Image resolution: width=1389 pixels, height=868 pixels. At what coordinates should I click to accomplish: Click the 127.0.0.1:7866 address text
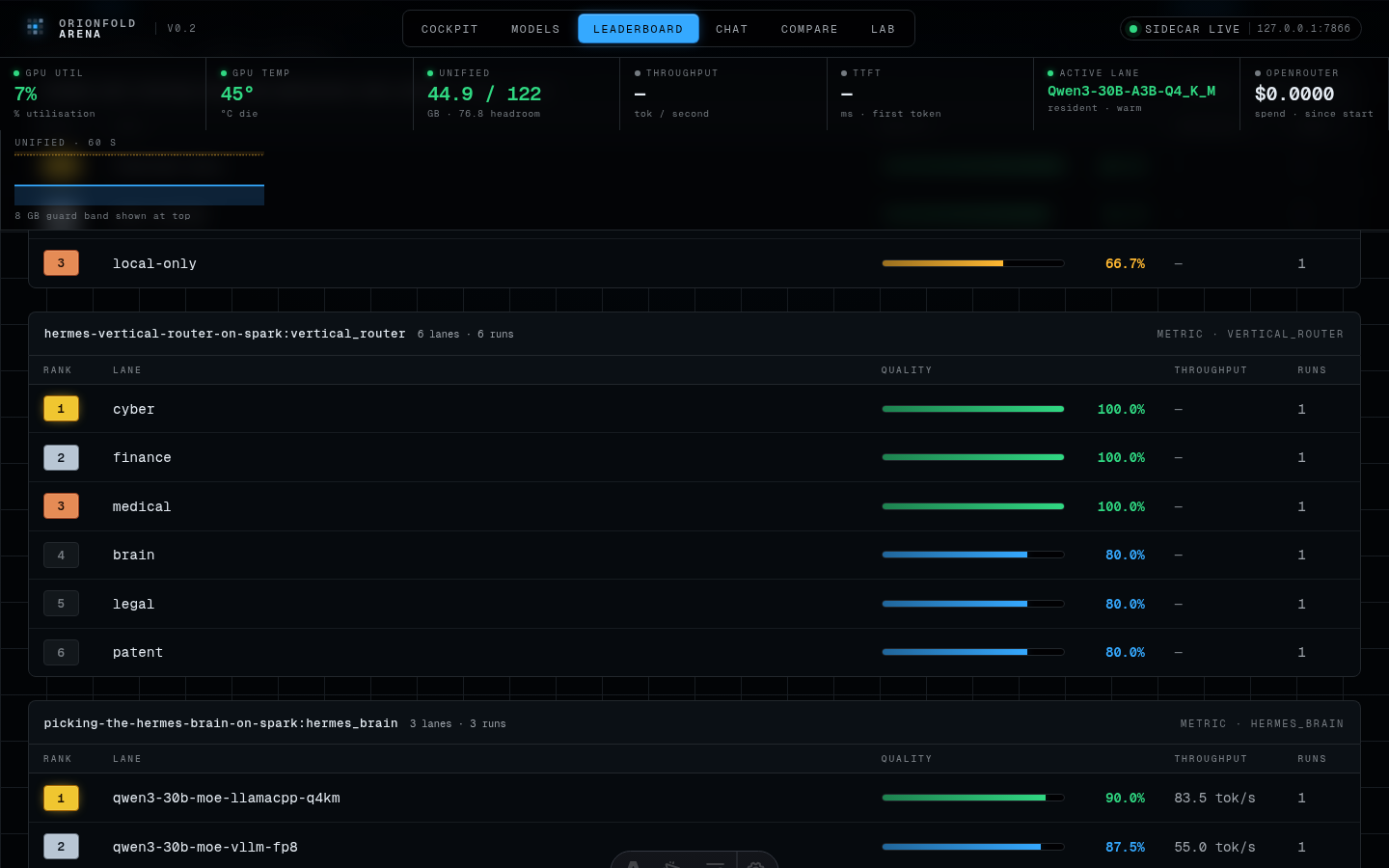point(1303,29)
